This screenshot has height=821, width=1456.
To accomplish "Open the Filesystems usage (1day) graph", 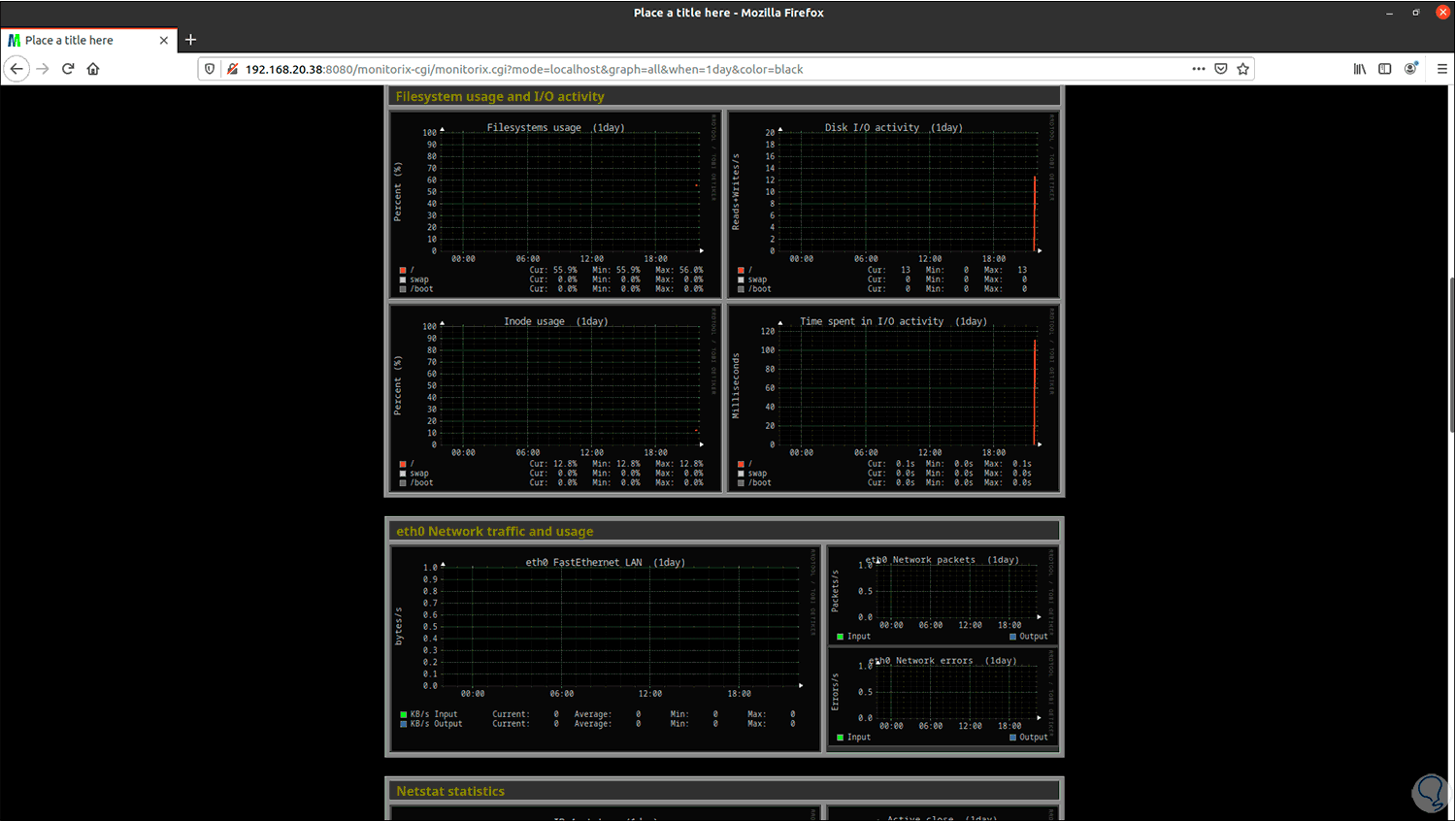I will coord(555,205).
